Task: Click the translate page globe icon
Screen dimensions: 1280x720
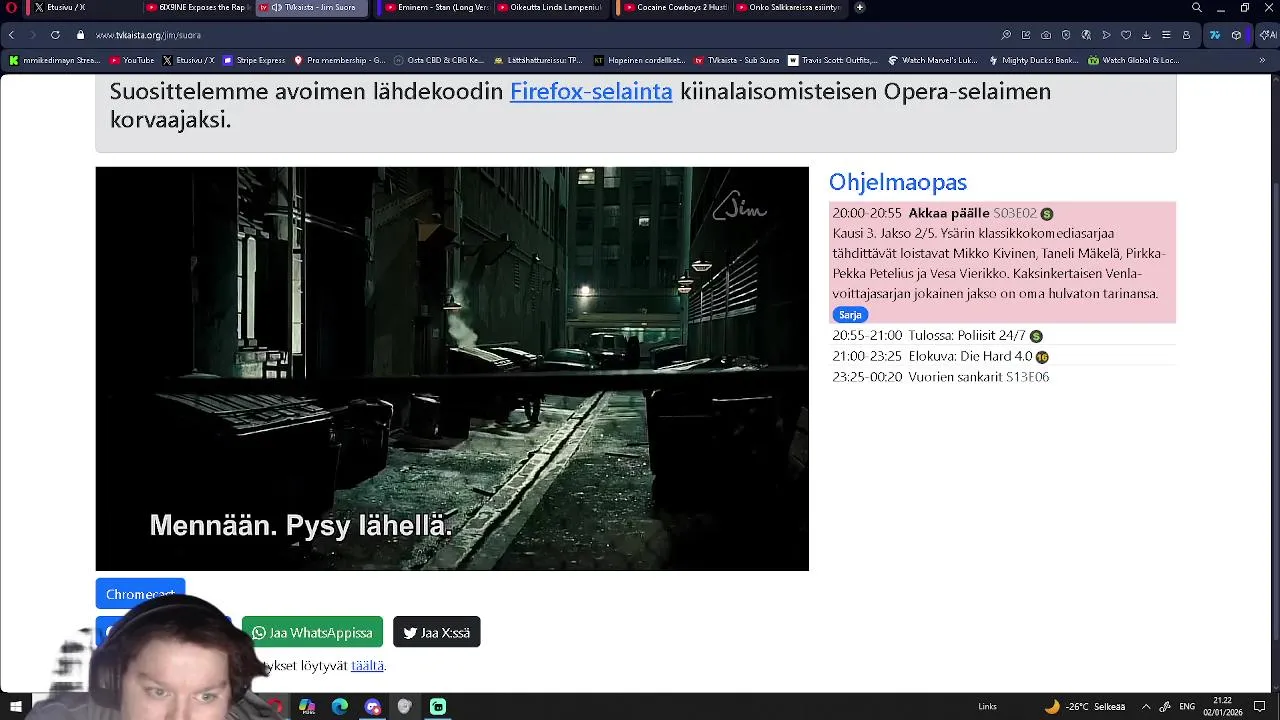Action: click(1086, 35)
